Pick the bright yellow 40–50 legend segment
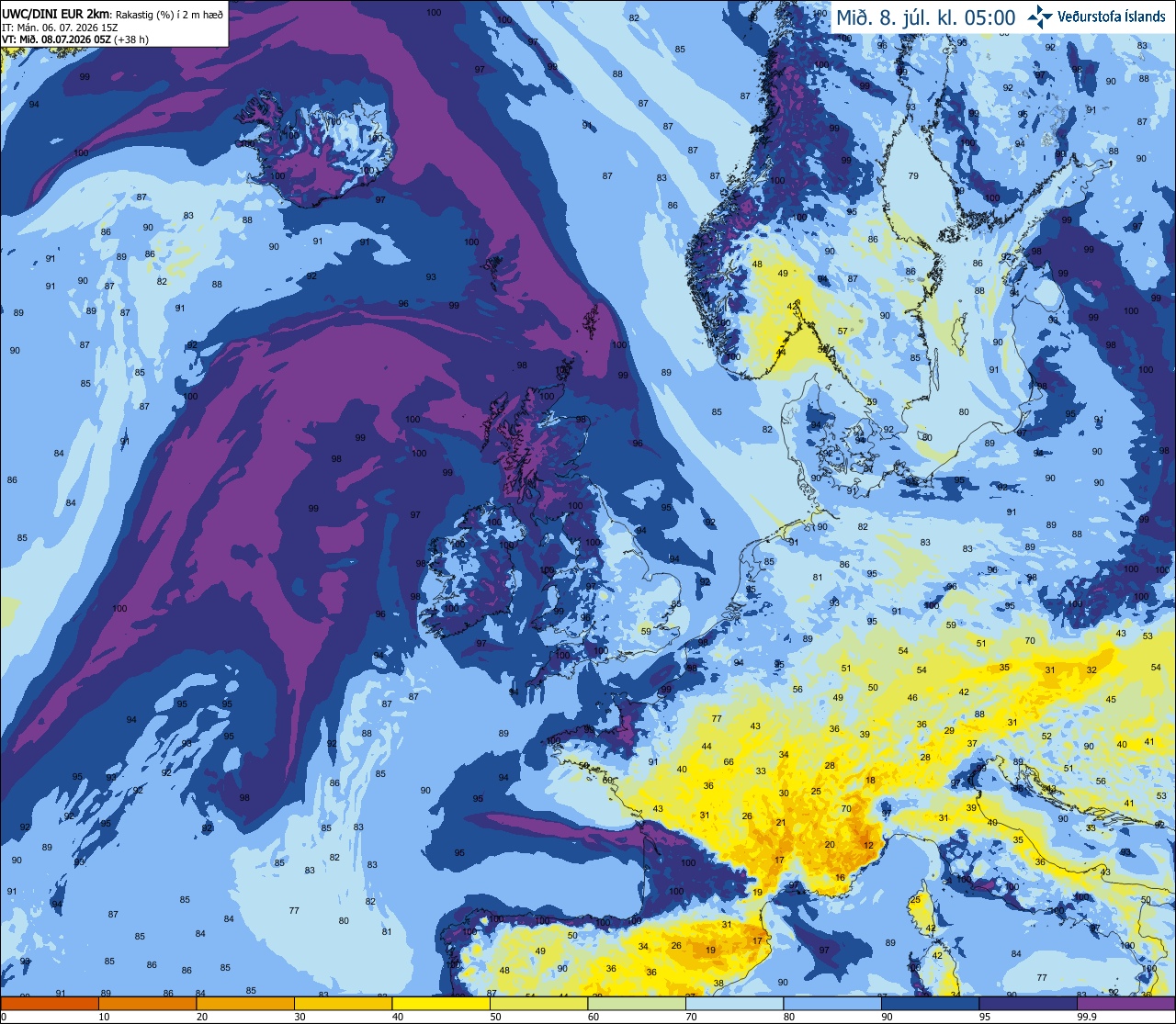Image resolution: width=1176 pixels, height=1024 pixels. (441, 1004)
